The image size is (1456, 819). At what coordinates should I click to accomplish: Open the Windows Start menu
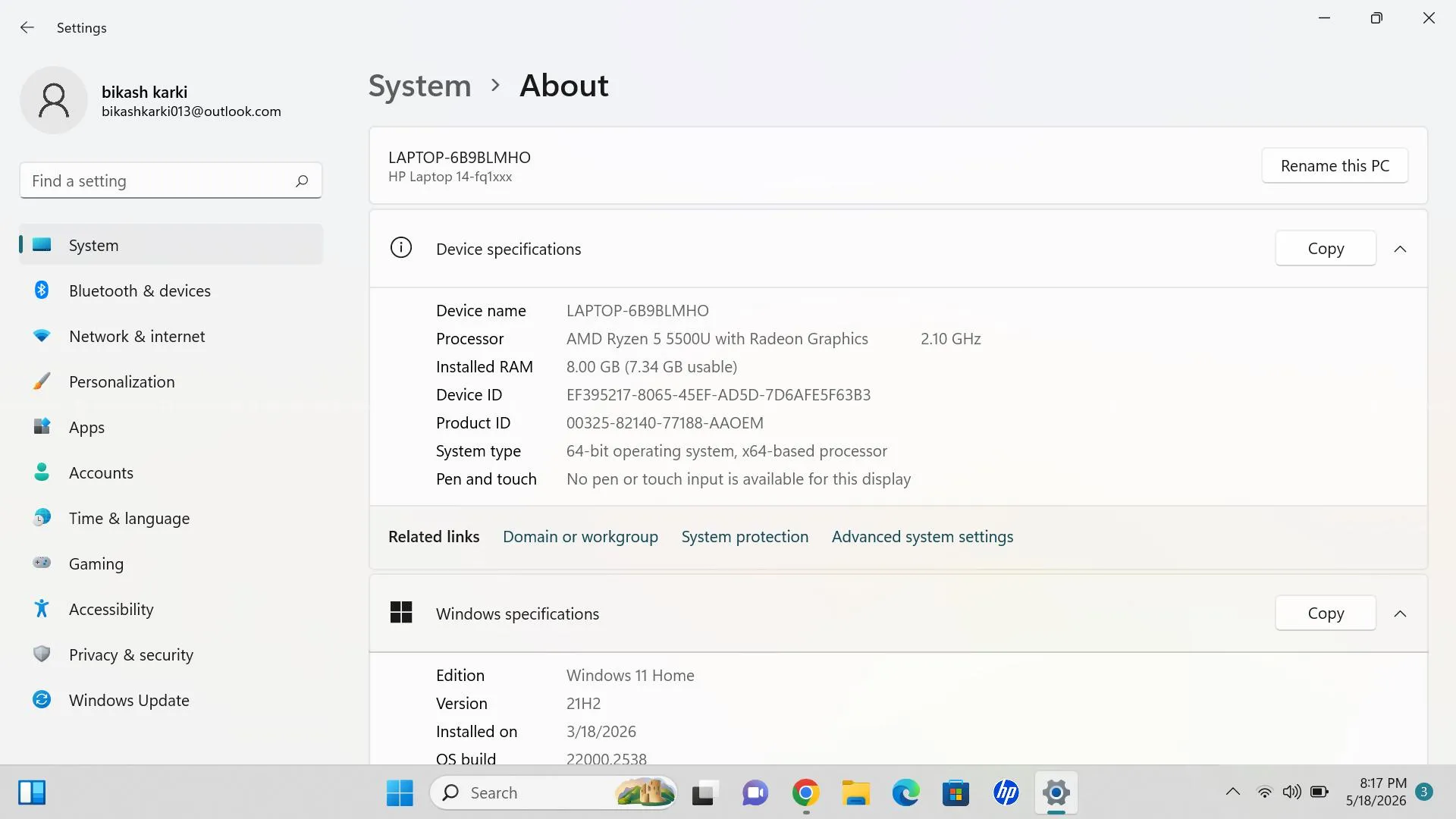click(x=400, y=792)
